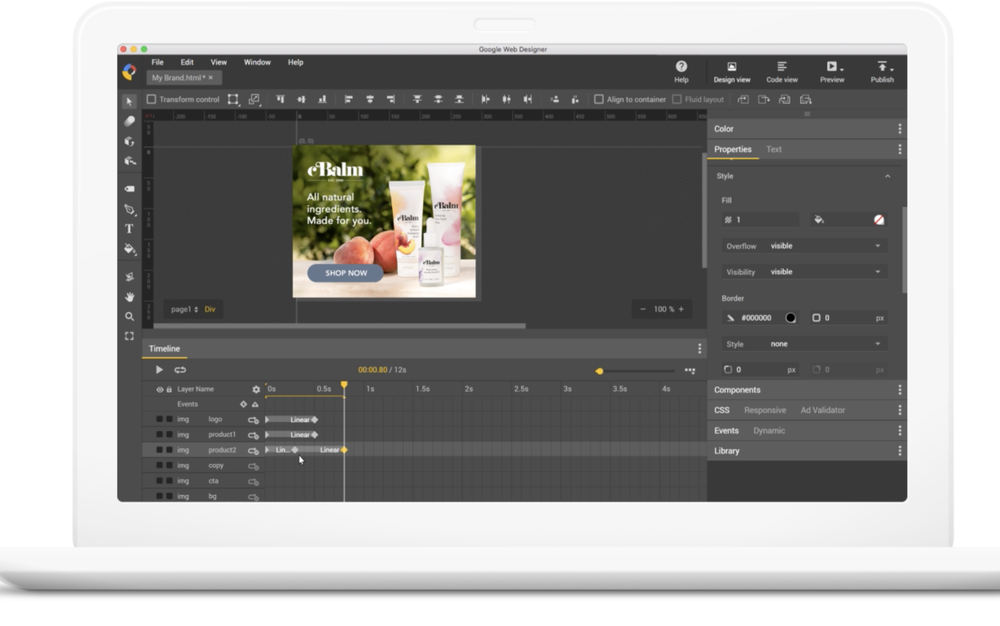Switch to Code view
The image size is (1000, 626).
coord(781,71)
